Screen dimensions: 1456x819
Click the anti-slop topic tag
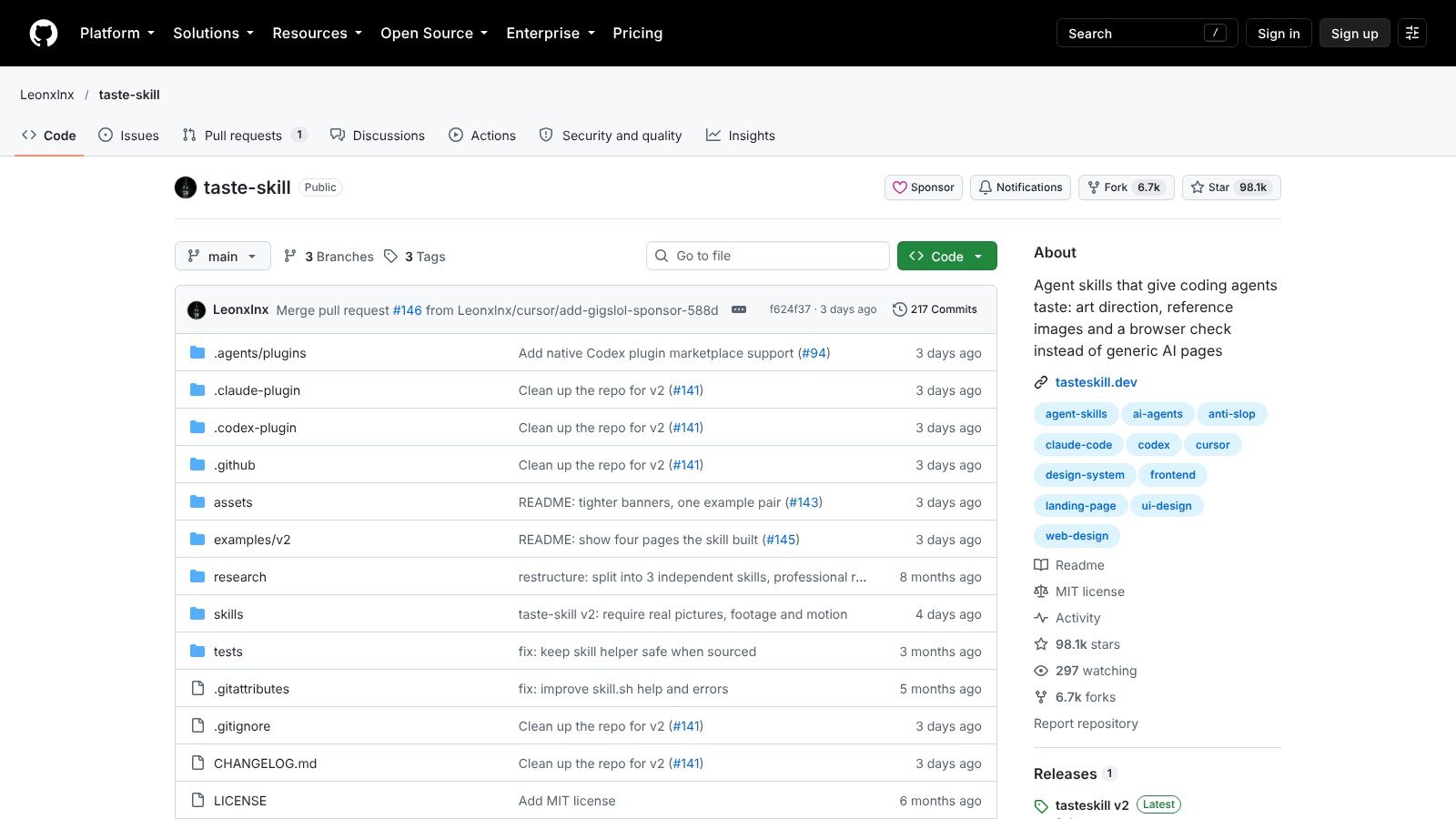coord(1232,414)
